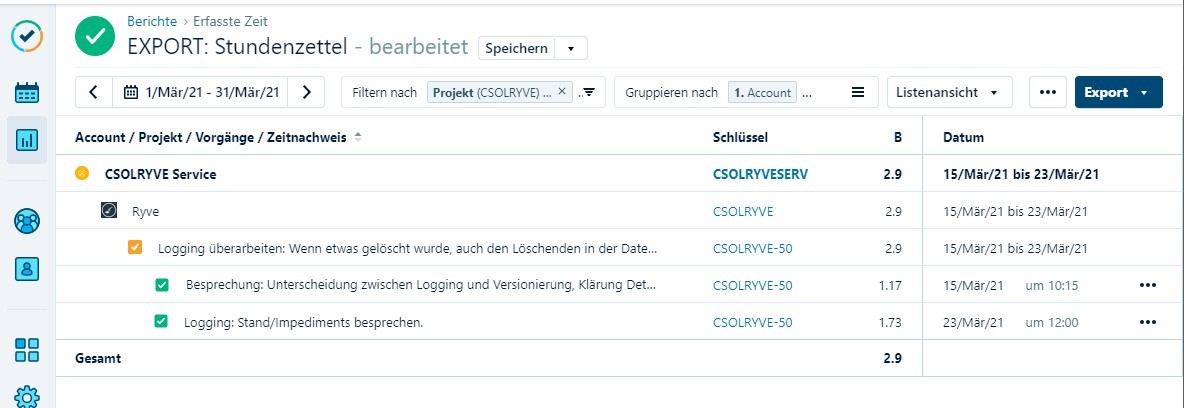Open the Export dropdown
1184x408 pixels.
click(1117, 92)
